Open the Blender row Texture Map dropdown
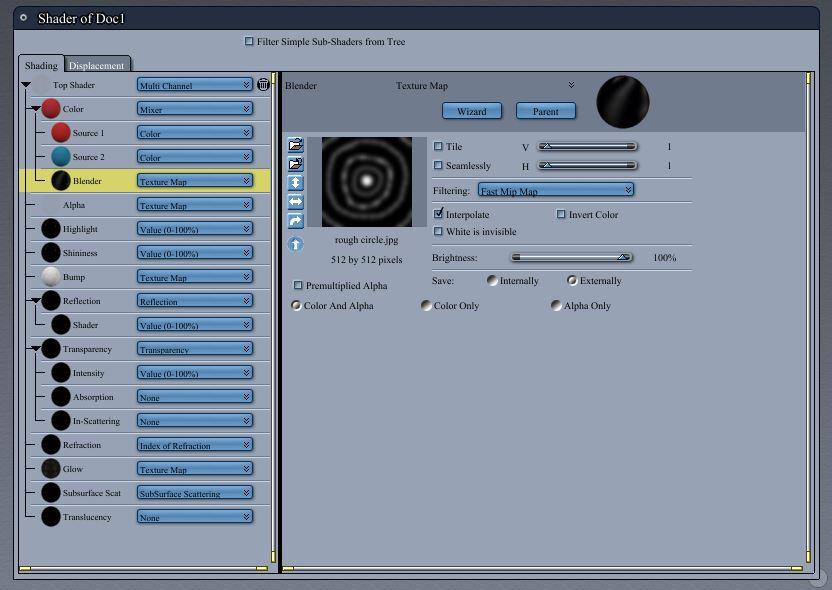 (x=194, y=181)
